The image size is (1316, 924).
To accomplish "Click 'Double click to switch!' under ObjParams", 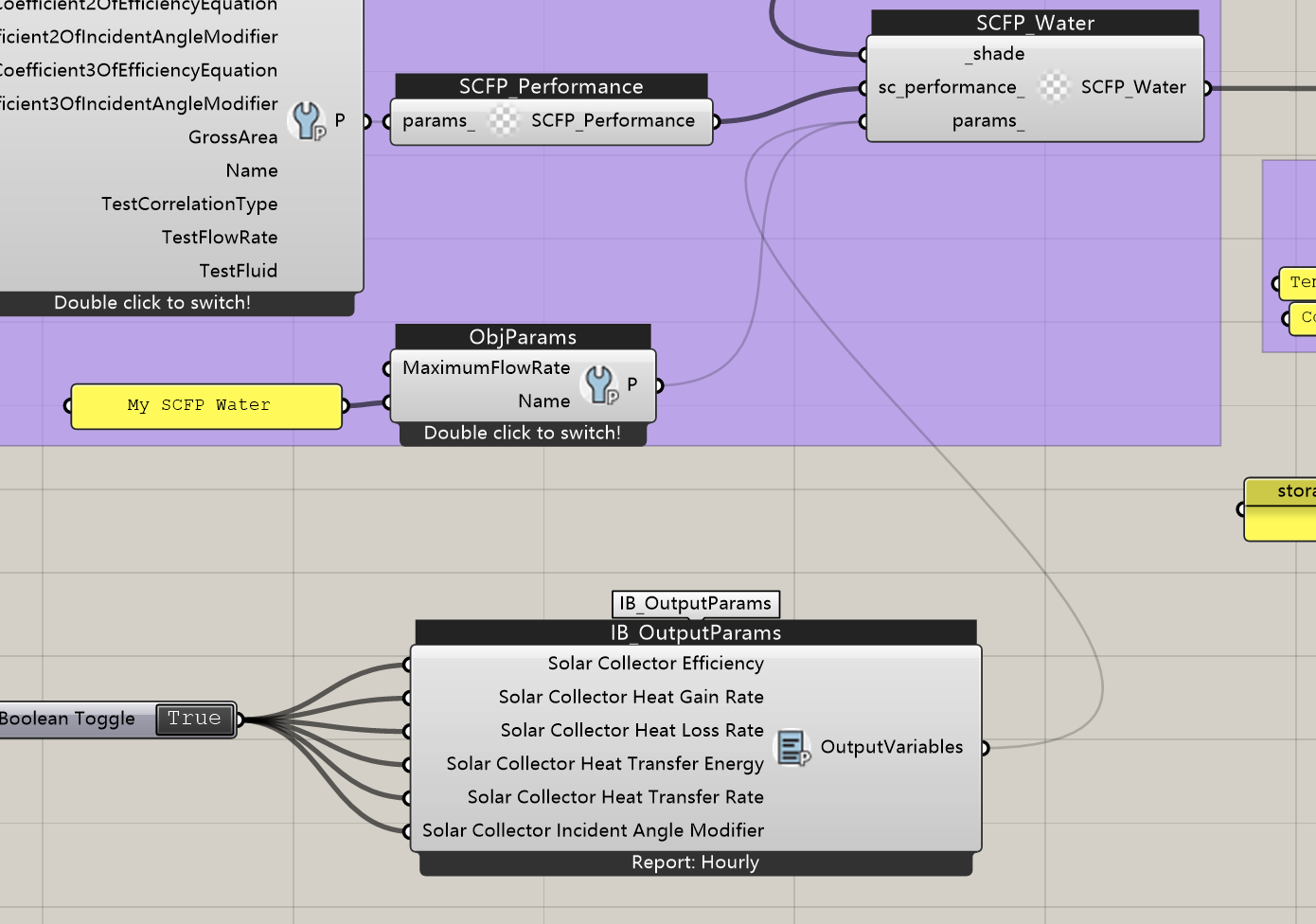I will click(522, 434).
